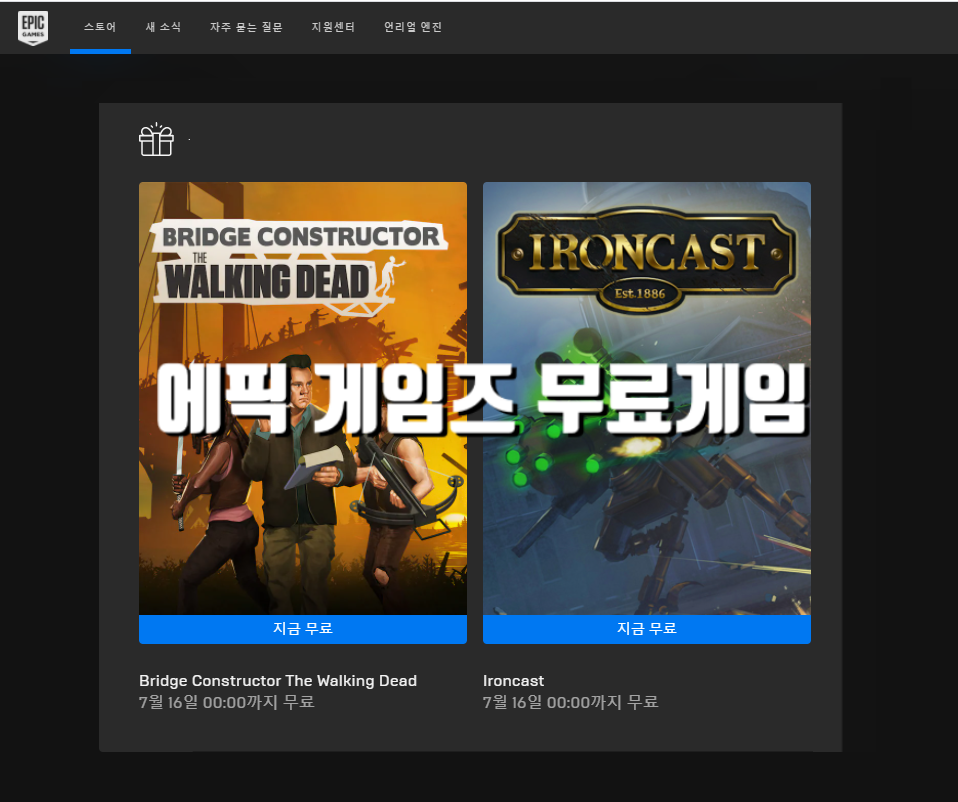Open the 자주 묻는 질문 tab
Viewport: 958px width, 802px height.
click(246, 27)
